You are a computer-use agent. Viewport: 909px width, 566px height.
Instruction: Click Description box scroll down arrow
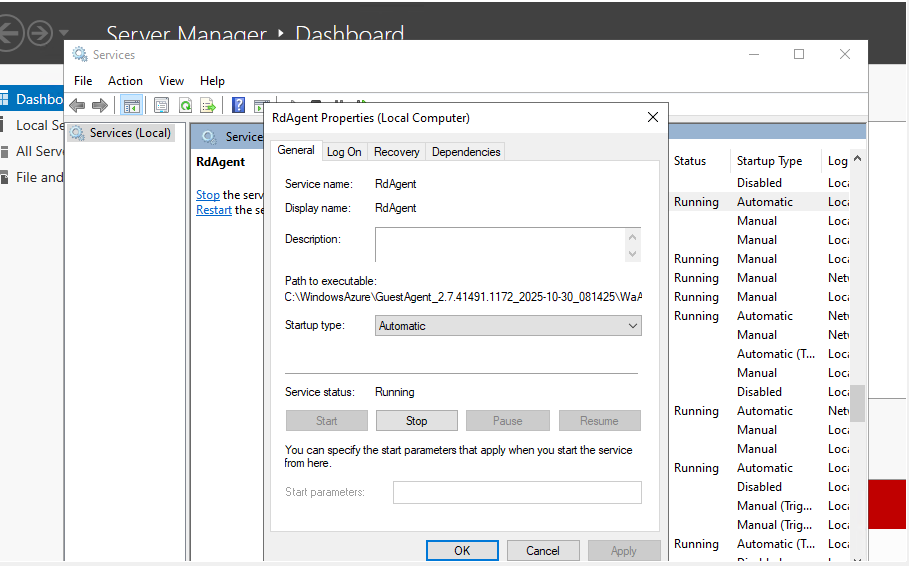click(x=632, y=253)
